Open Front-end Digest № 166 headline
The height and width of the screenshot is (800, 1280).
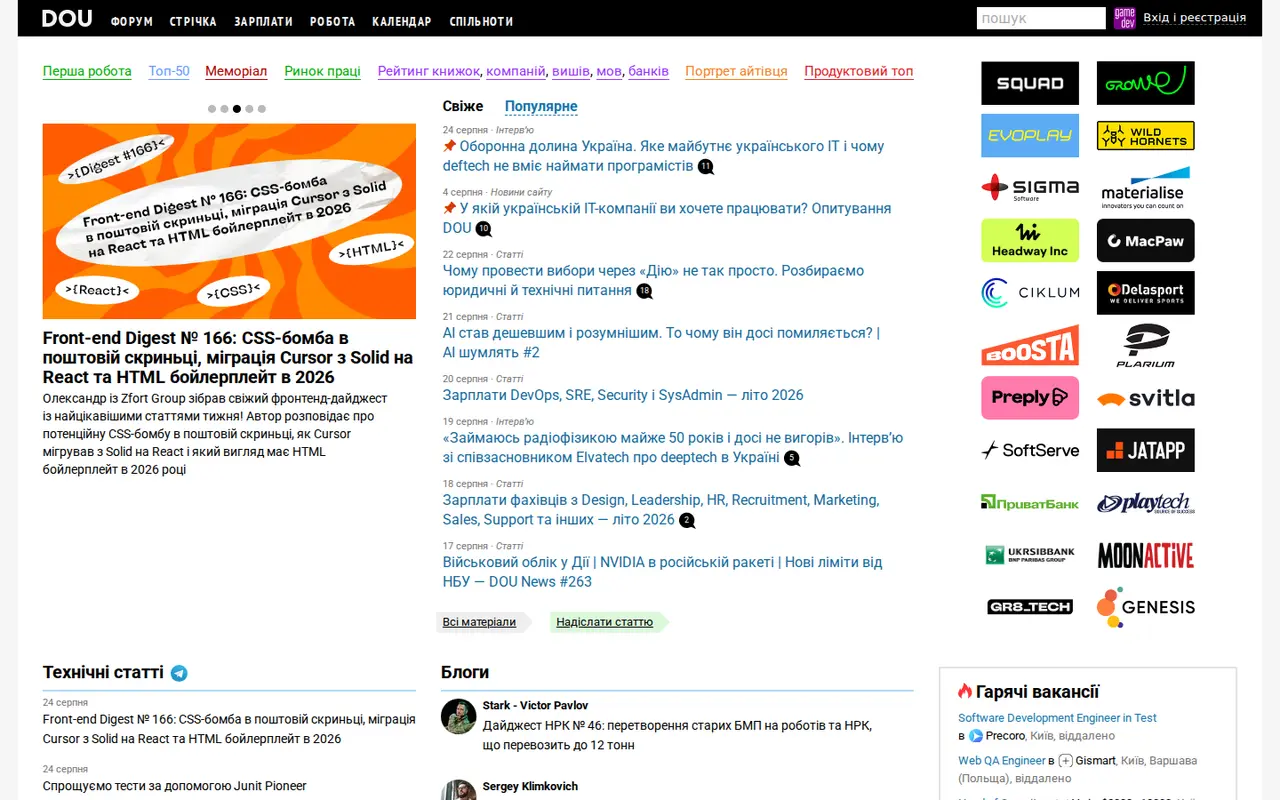coord(228,357)
